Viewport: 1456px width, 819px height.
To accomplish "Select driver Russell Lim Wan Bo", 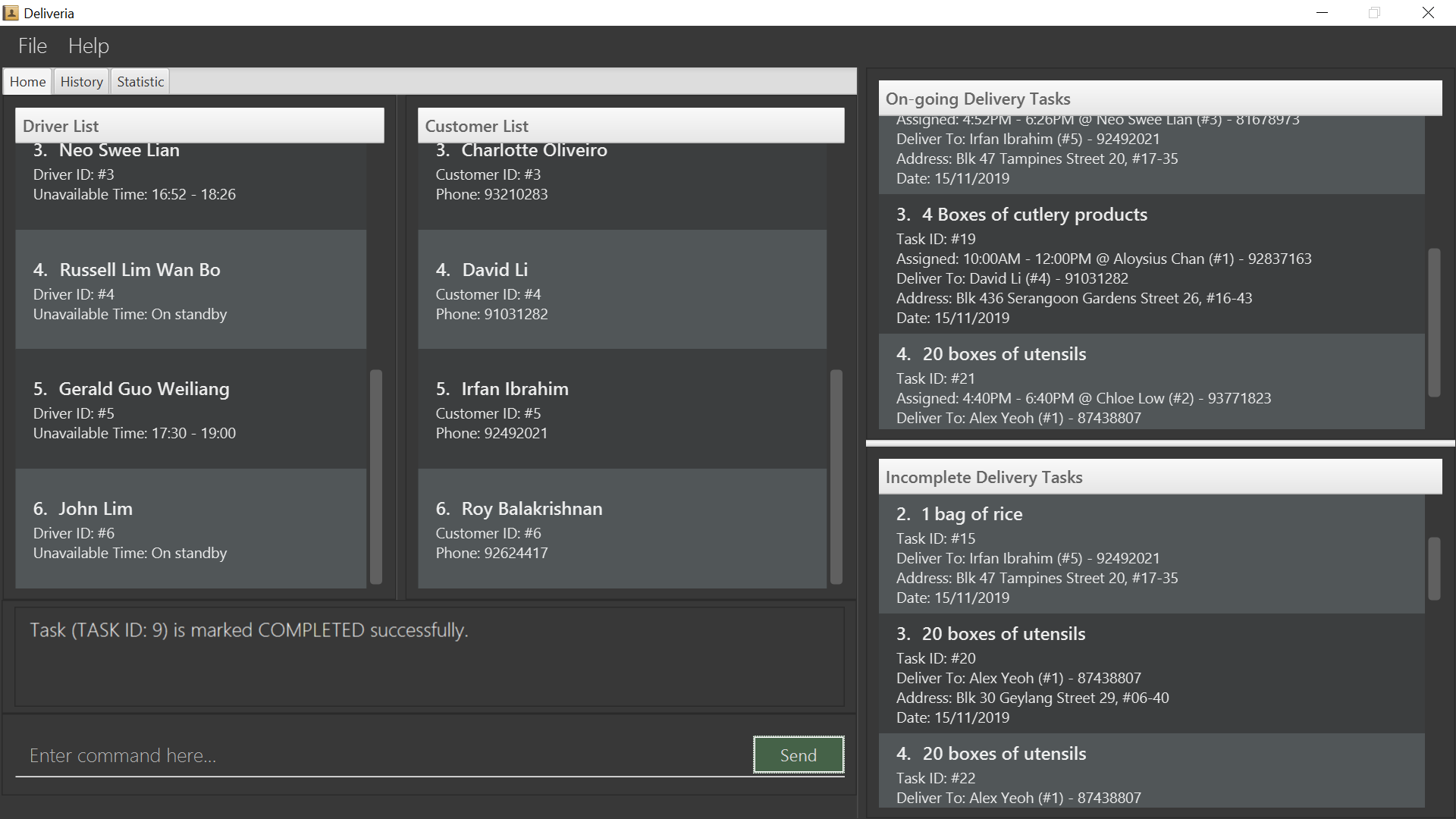I will 190,290.
